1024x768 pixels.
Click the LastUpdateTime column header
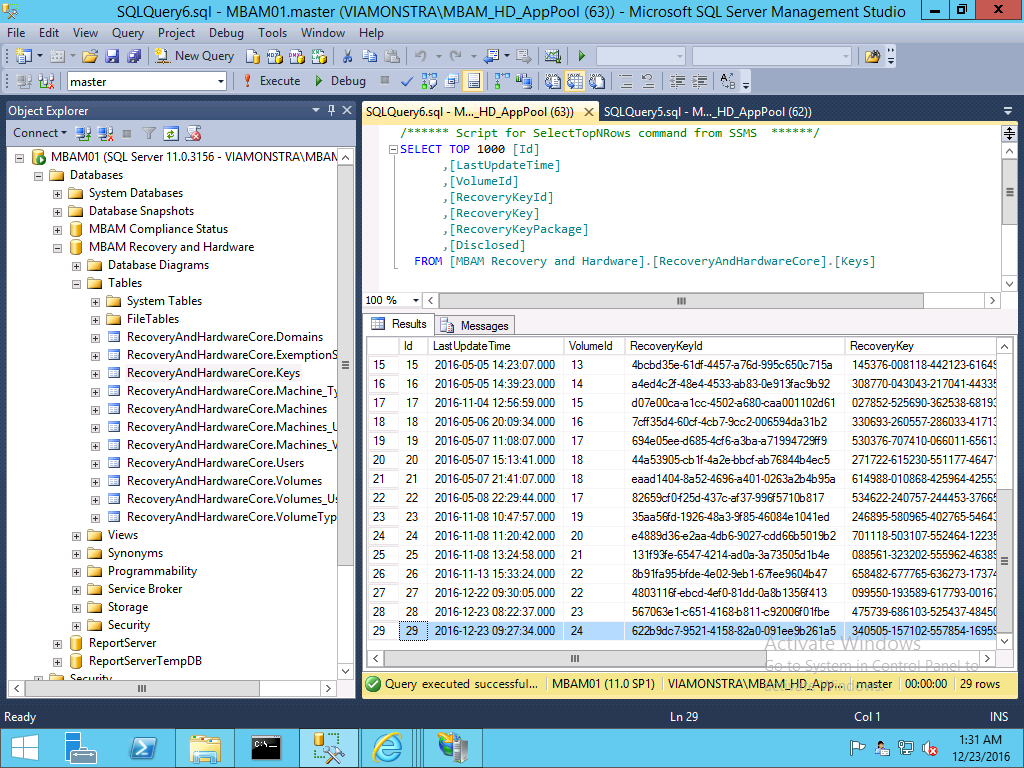click(495, 346)
